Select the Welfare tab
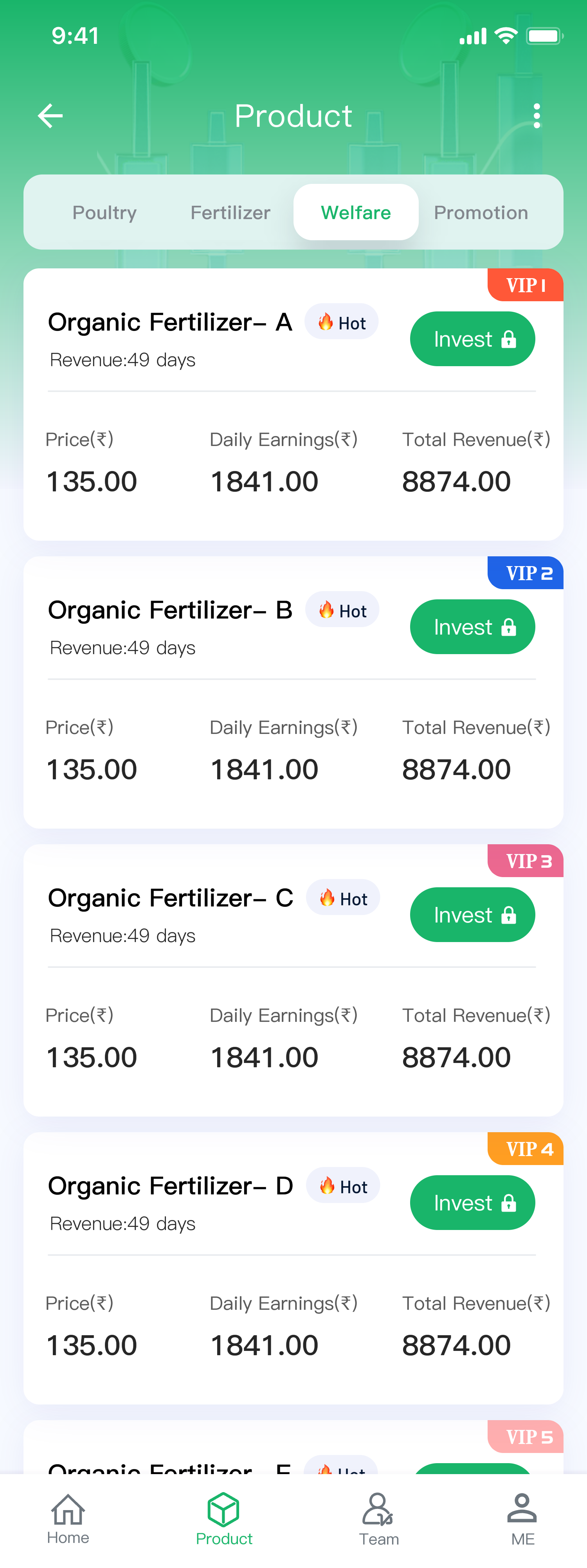This screenshot has height=1568, width=587. point(356,212)
